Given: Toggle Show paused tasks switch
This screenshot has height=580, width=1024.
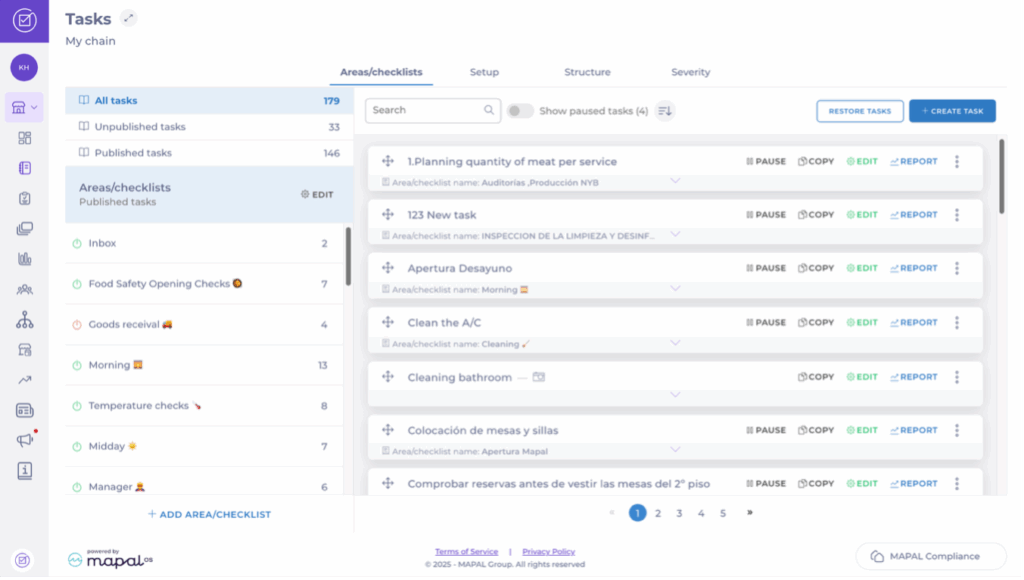Looking at the screenshot, I should click(520, 111).
